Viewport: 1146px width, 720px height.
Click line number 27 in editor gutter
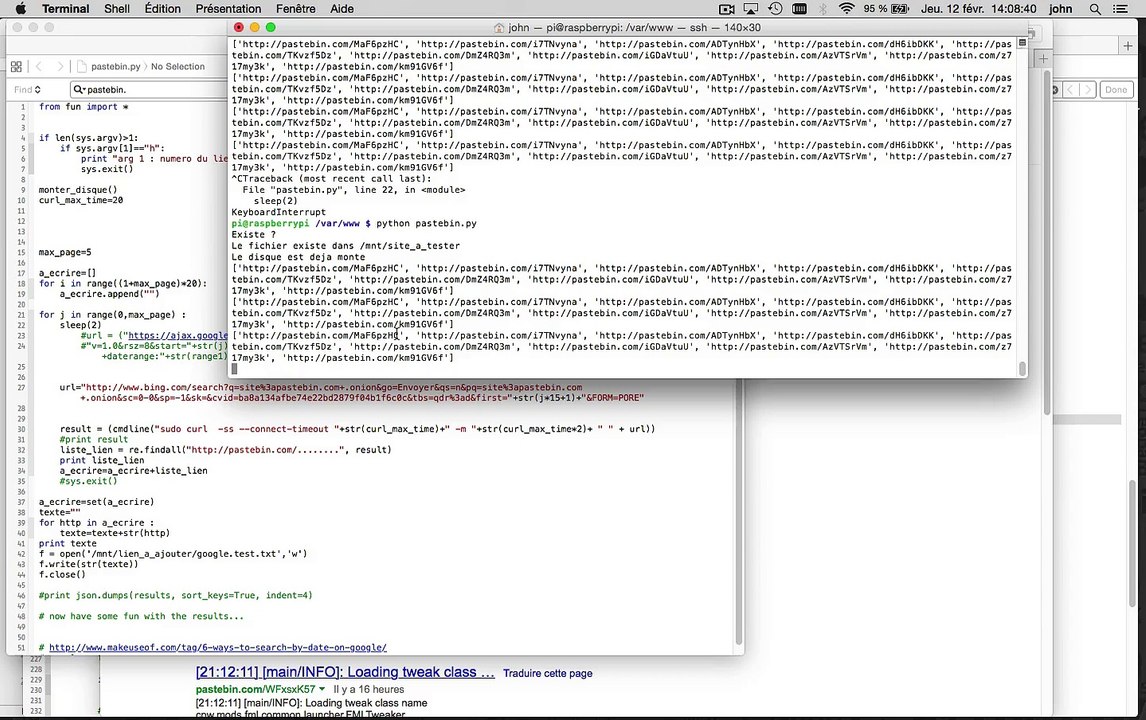[22, 387]
